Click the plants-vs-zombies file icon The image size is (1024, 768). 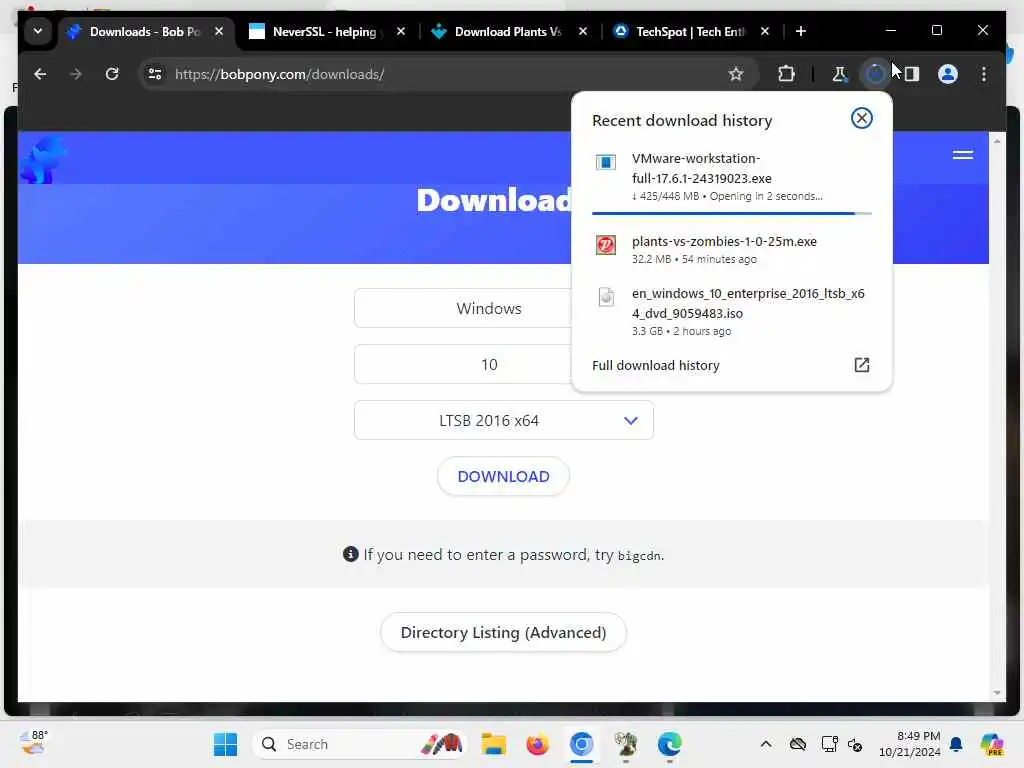(x=605, y=245)
